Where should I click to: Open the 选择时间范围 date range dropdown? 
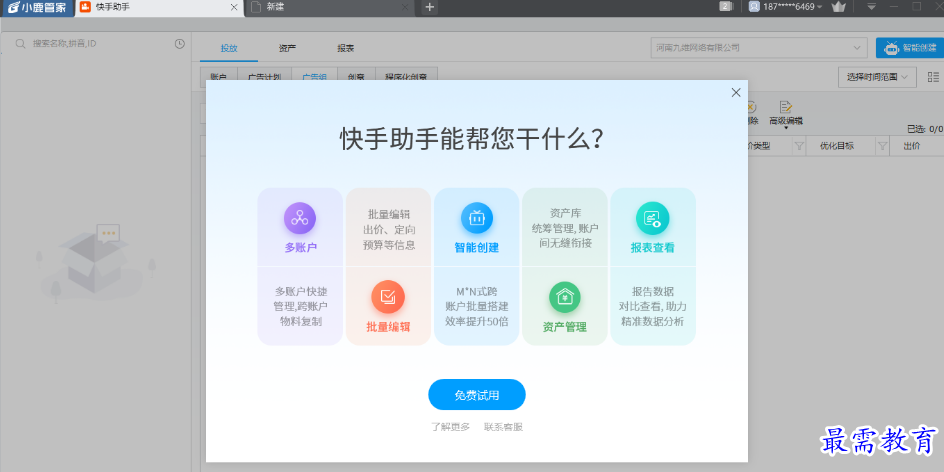coord(877,77)
